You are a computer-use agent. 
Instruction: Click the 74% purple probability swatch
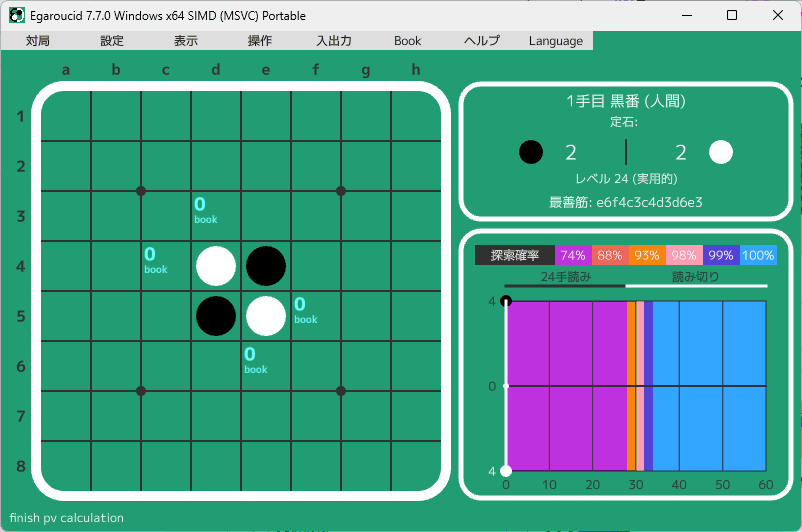point(573,255)
